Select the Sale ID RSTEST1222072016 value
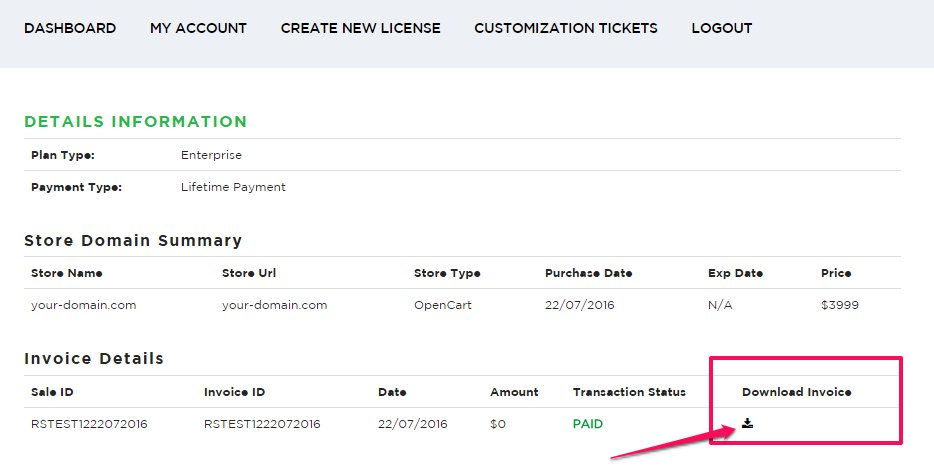 (89, 424)
